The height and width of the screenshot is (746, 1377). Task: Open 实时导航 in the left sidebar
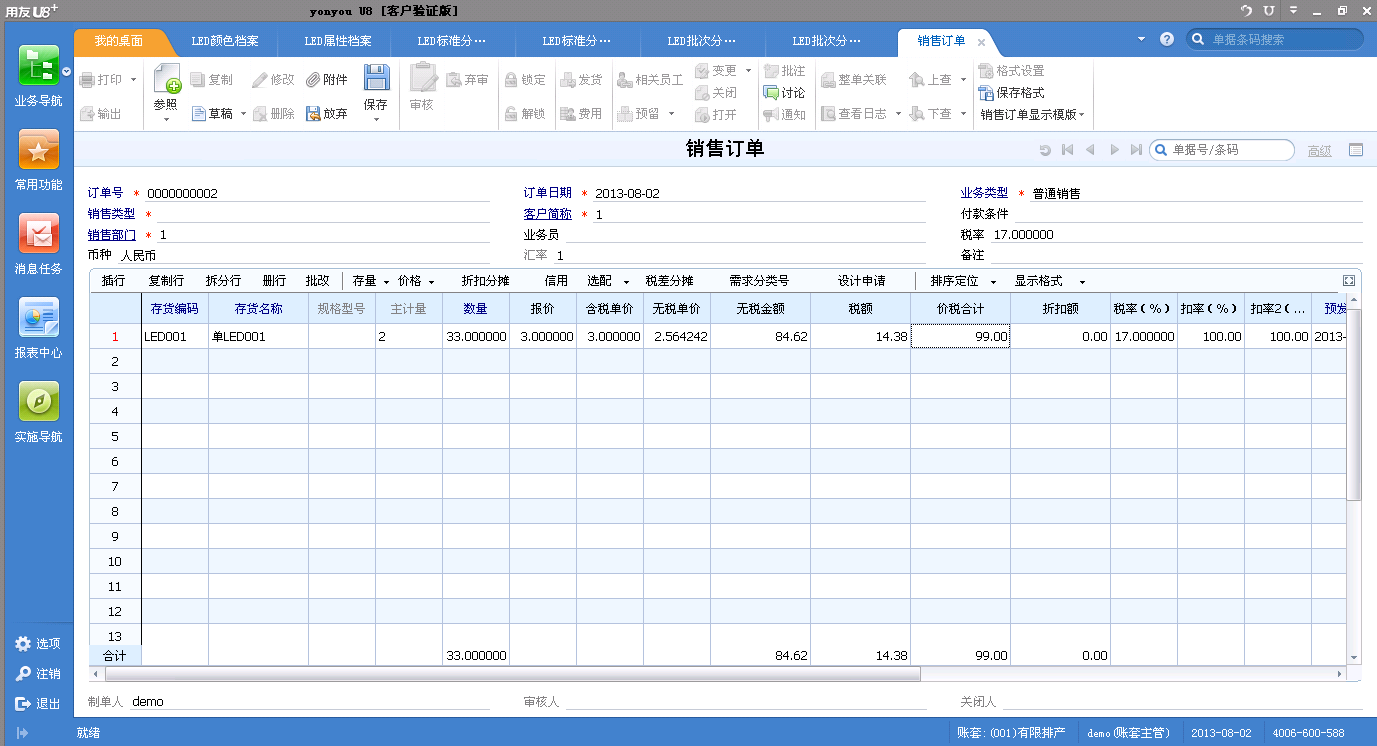tap(37, 408)
